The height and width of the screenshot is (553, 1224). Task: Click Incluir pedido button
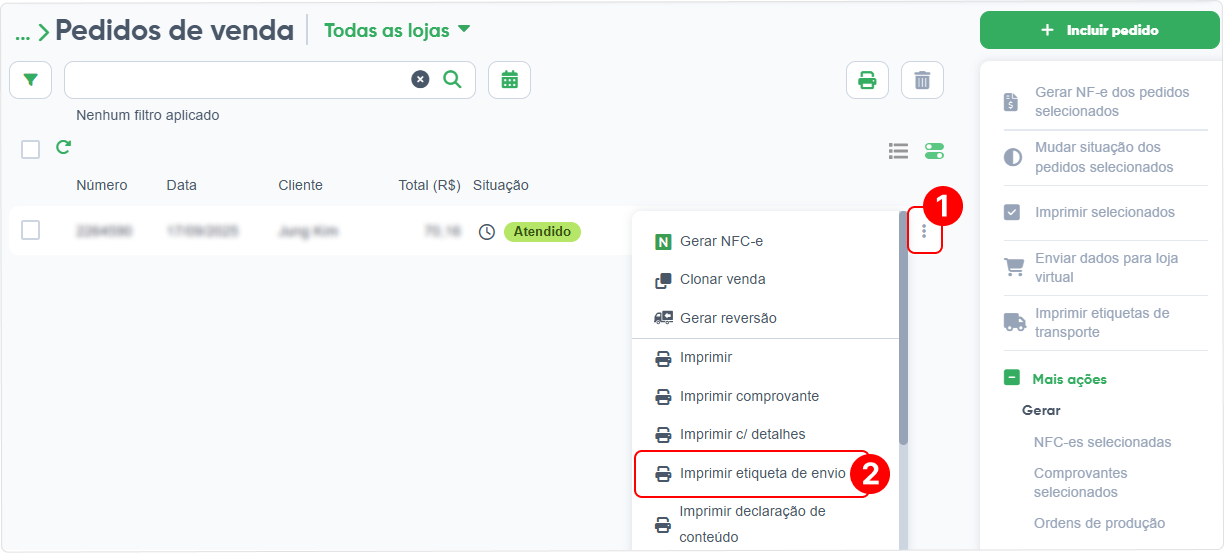point(1100,30)
